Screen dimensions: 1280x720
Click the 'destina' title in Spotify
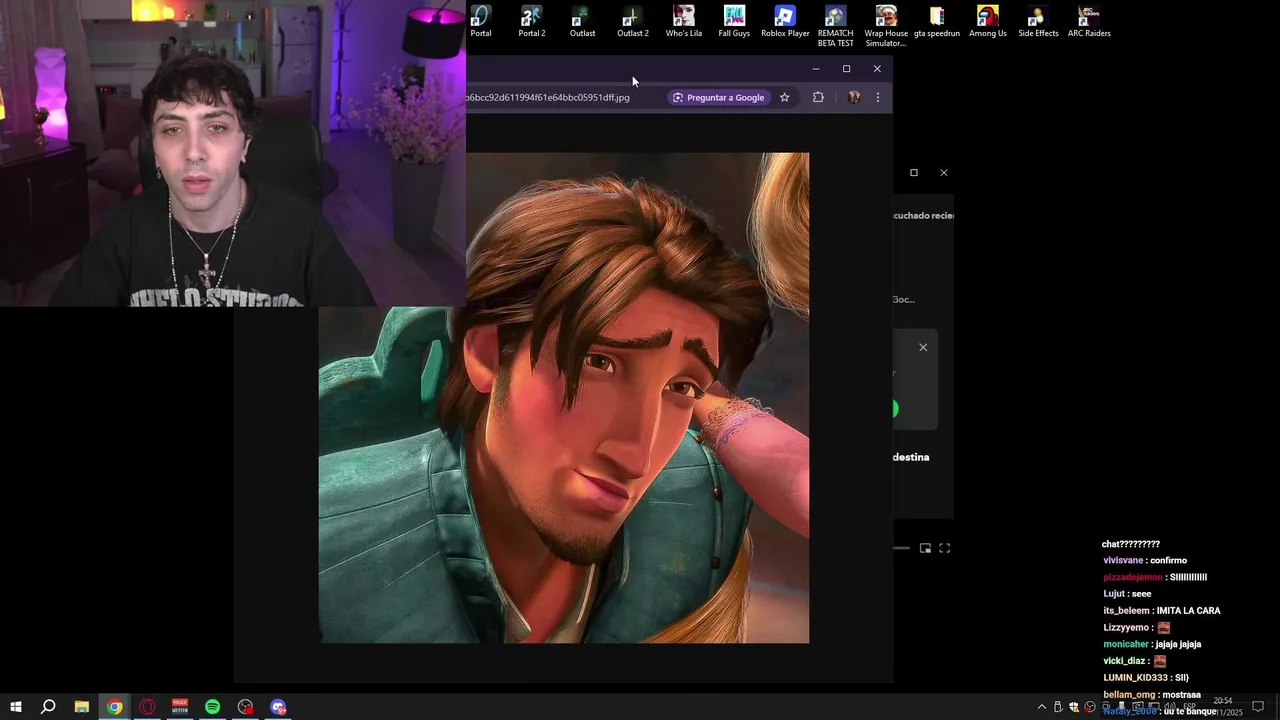click(911, 457)
